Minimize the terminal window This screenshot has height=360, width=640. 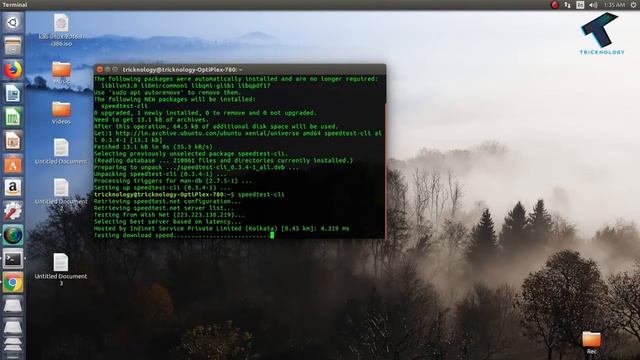click(x=108, y=70)
